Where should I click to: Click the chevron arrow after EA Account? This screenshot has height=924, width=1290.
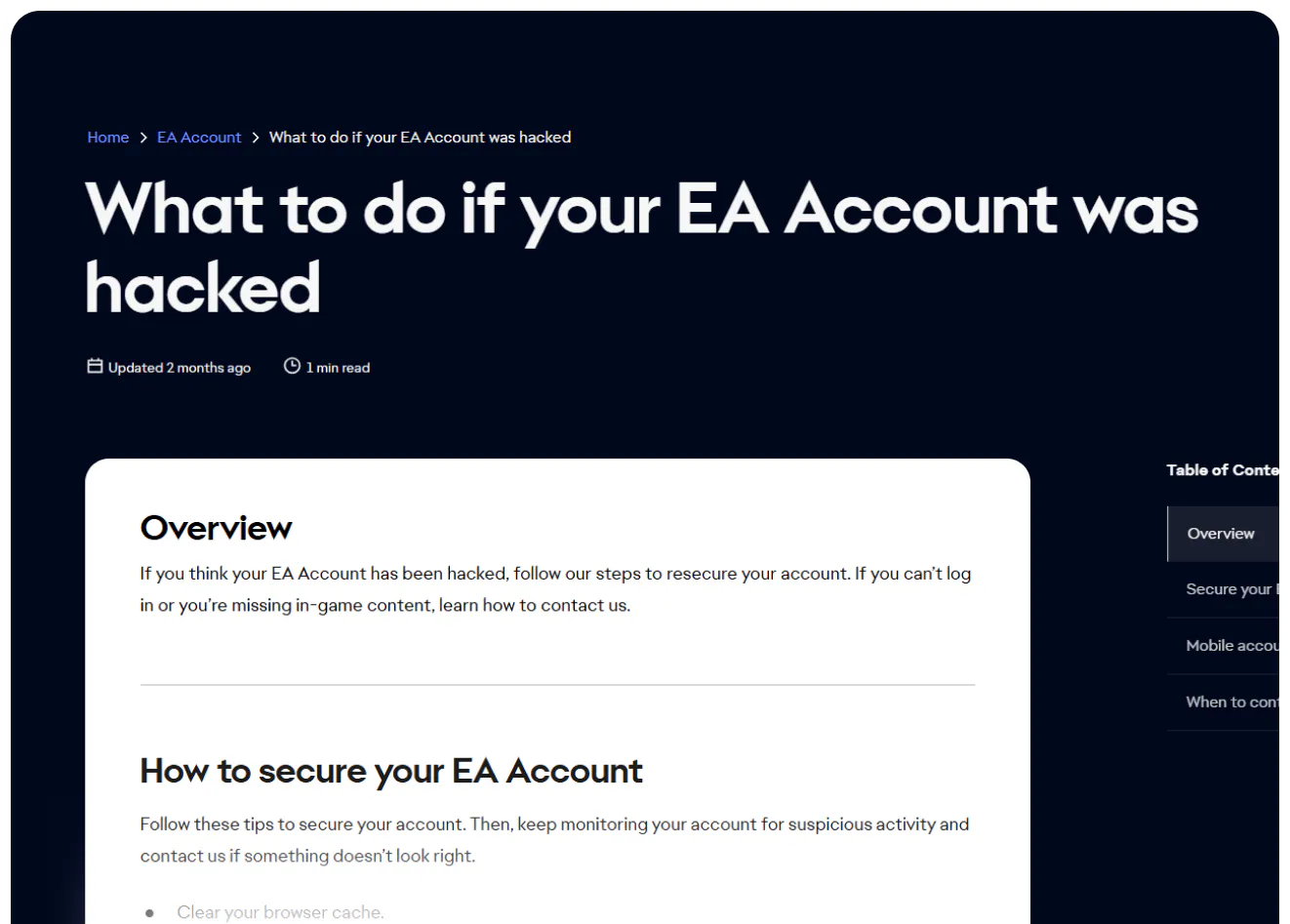tap(256, 138)
